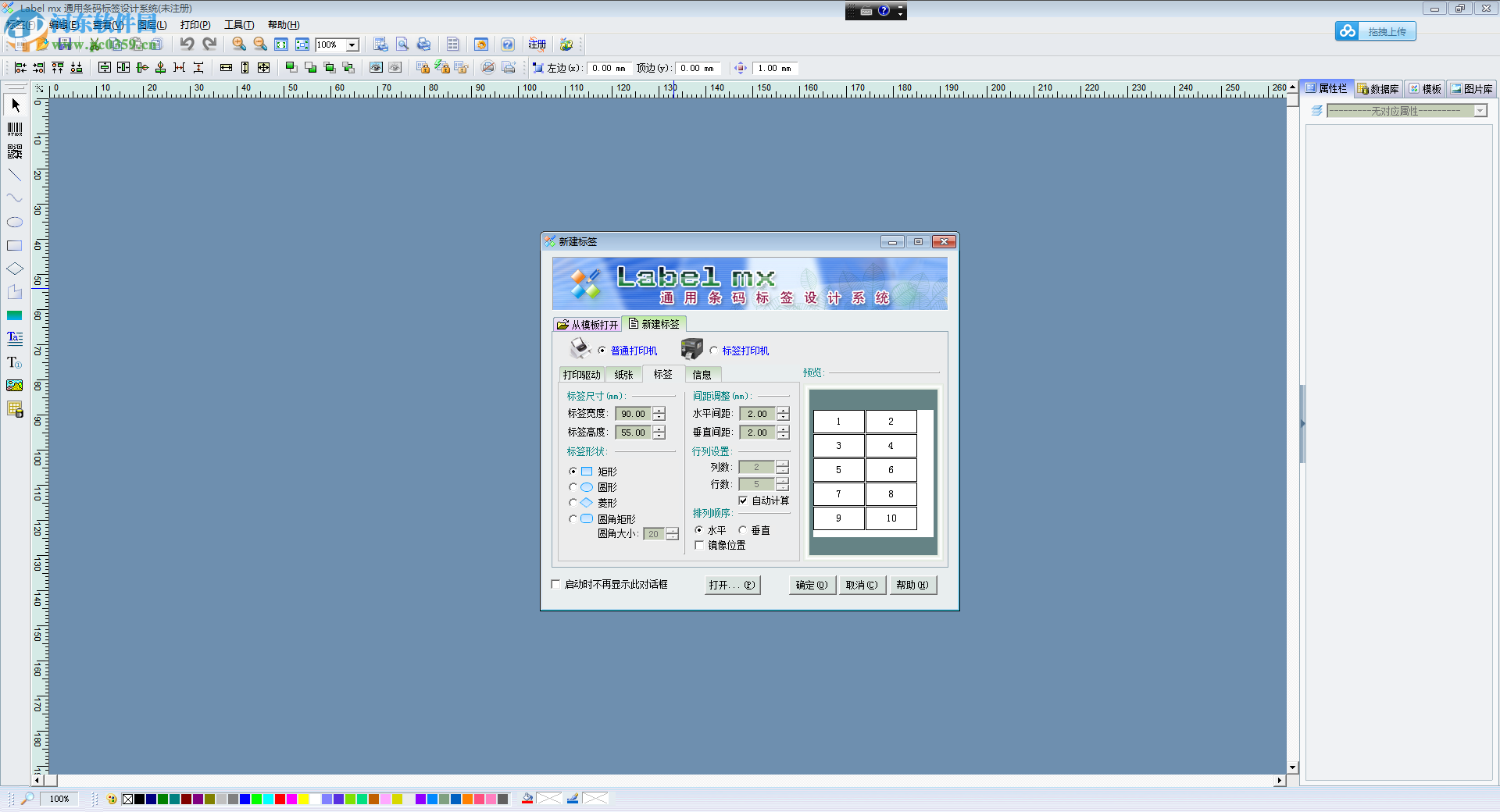Click the zoom in magnifier icon
The width and height of the screenshot is (1500, 812).
pos(239,45)
